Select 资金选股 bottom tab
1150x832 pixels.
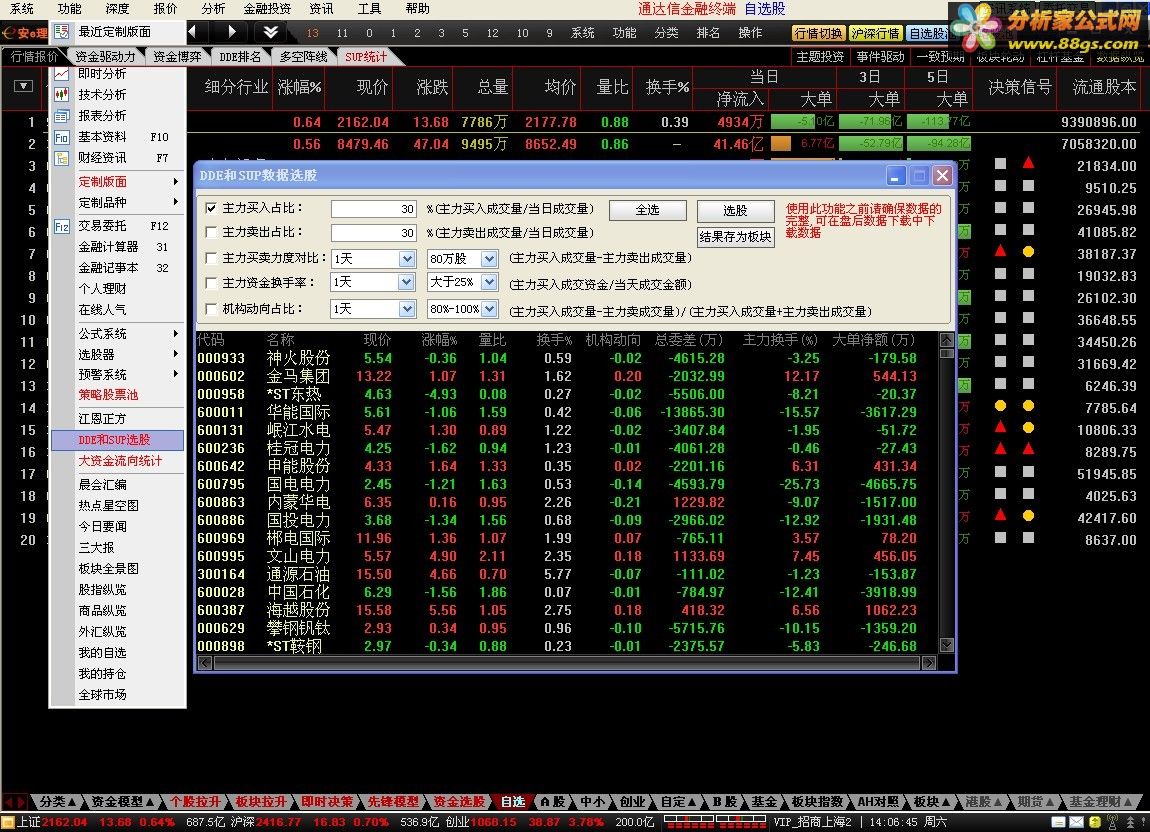459,802
